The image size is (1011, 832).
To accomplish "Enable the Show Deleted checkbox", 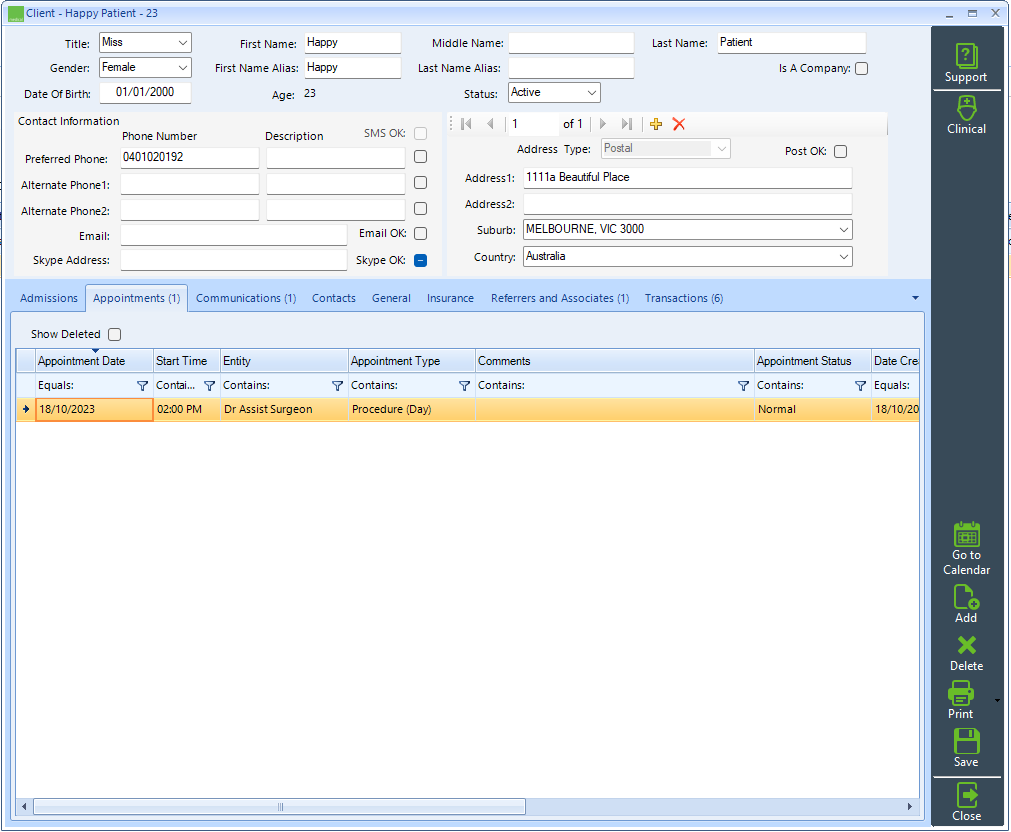I will coord(115,335).
